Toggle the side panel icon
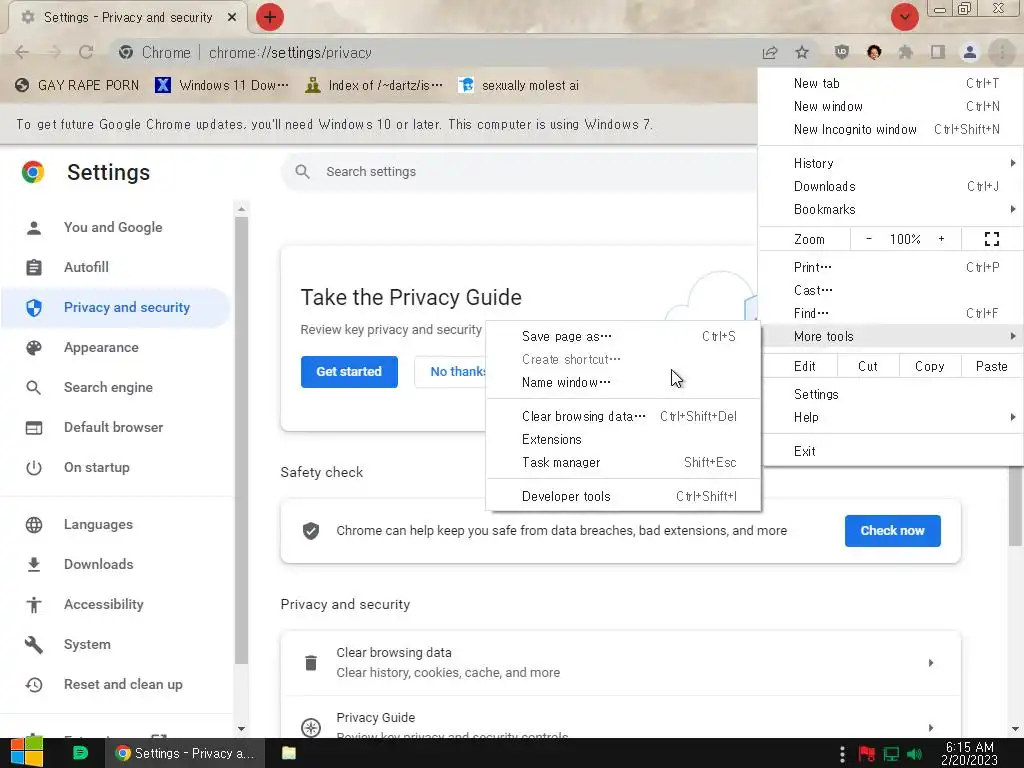1024x768 pixels. (x=938, y=52)
